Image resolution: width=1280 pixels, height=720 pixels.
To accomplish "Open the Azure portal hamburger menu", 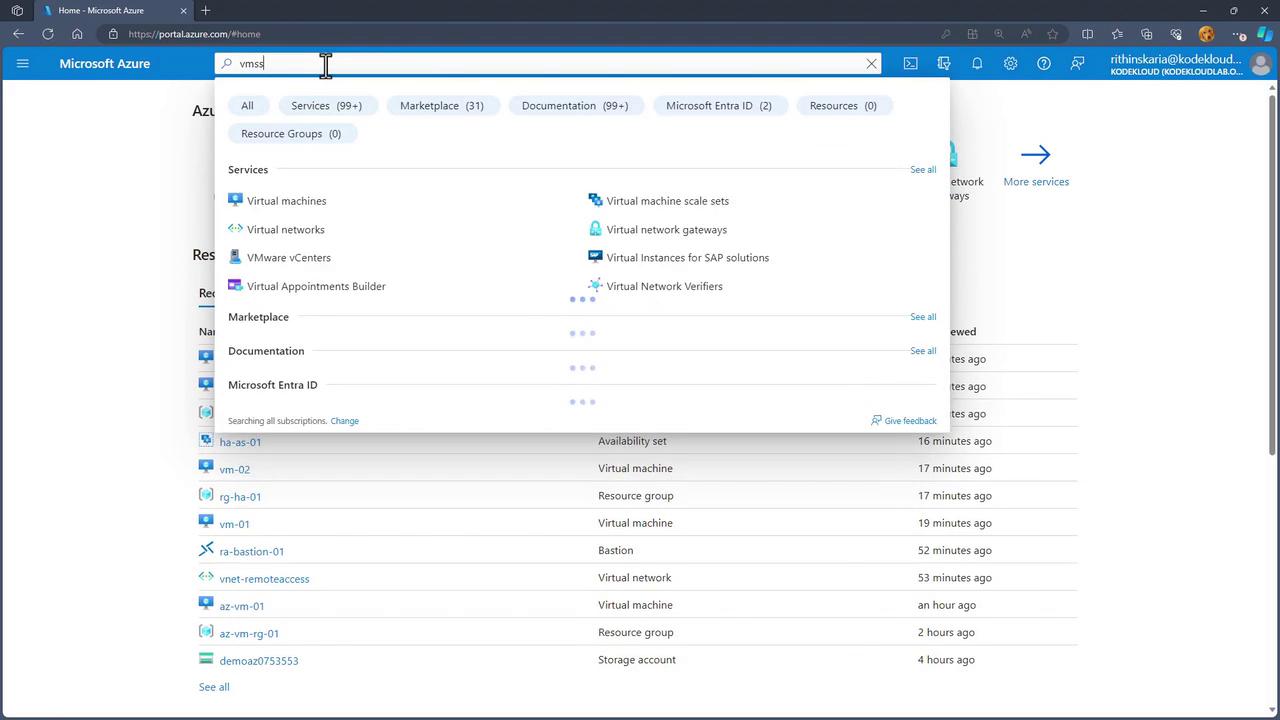I will click(x=22, y=63).
